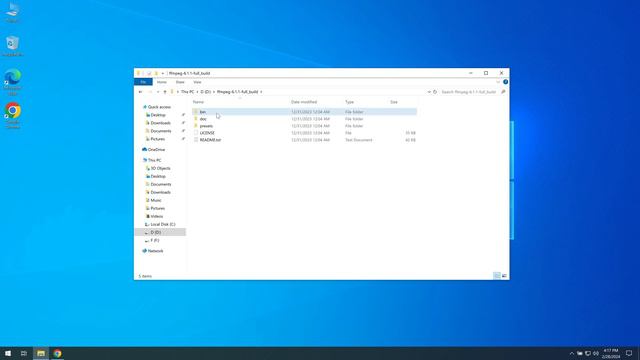Click README.txt file name text

point(210,140)
